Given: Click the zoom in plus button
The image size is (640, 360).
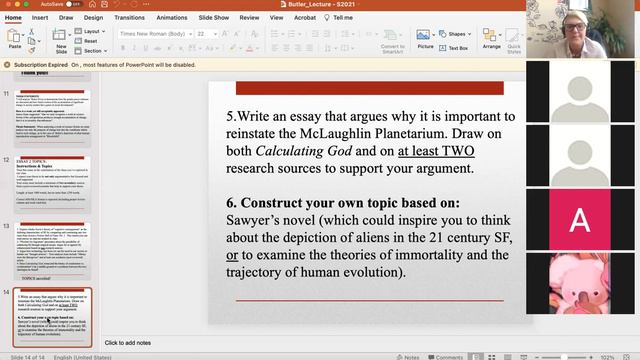Looking at the screenshot, I should click(x=591, y=357).
